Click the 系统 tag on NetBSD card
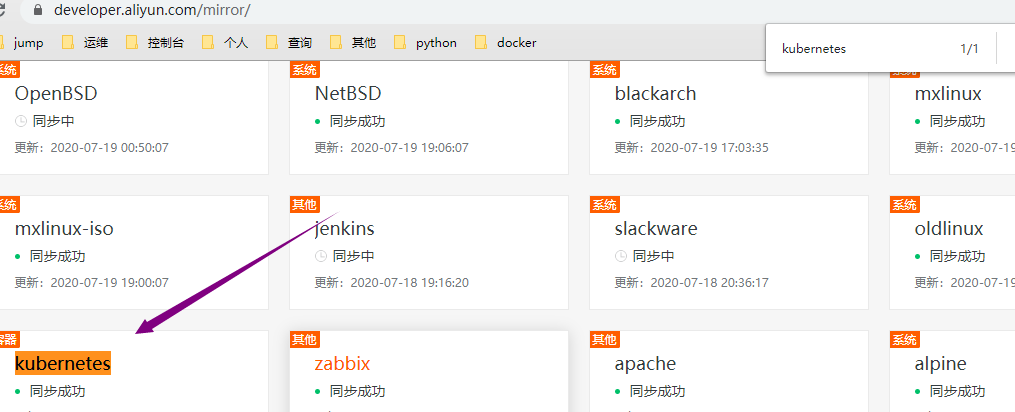 pos(305,70)
